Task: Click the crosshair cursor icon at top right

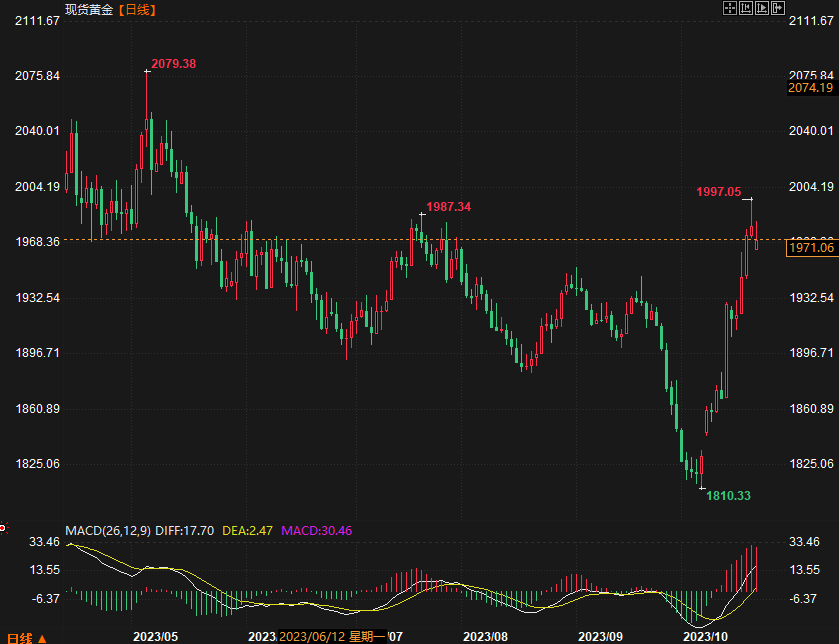Action: coord(730,8)
